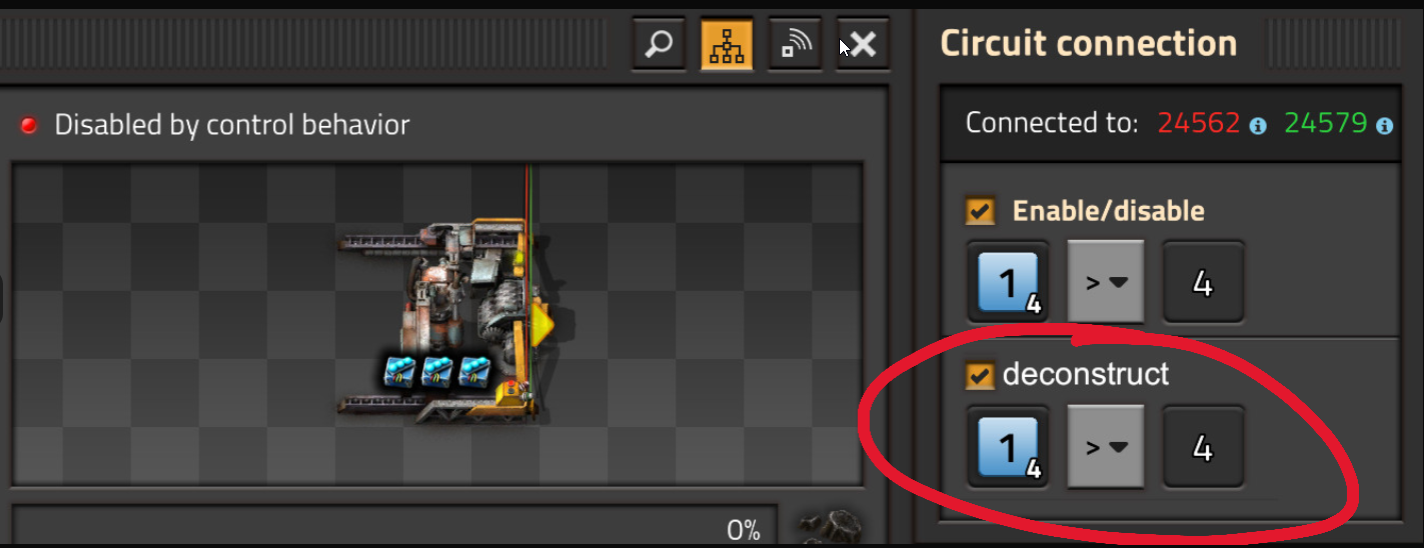Click info icon next to red network 24562
Image resolution: width=1424 pixels, height=548 pixels.
click(x=1258, y=126)
